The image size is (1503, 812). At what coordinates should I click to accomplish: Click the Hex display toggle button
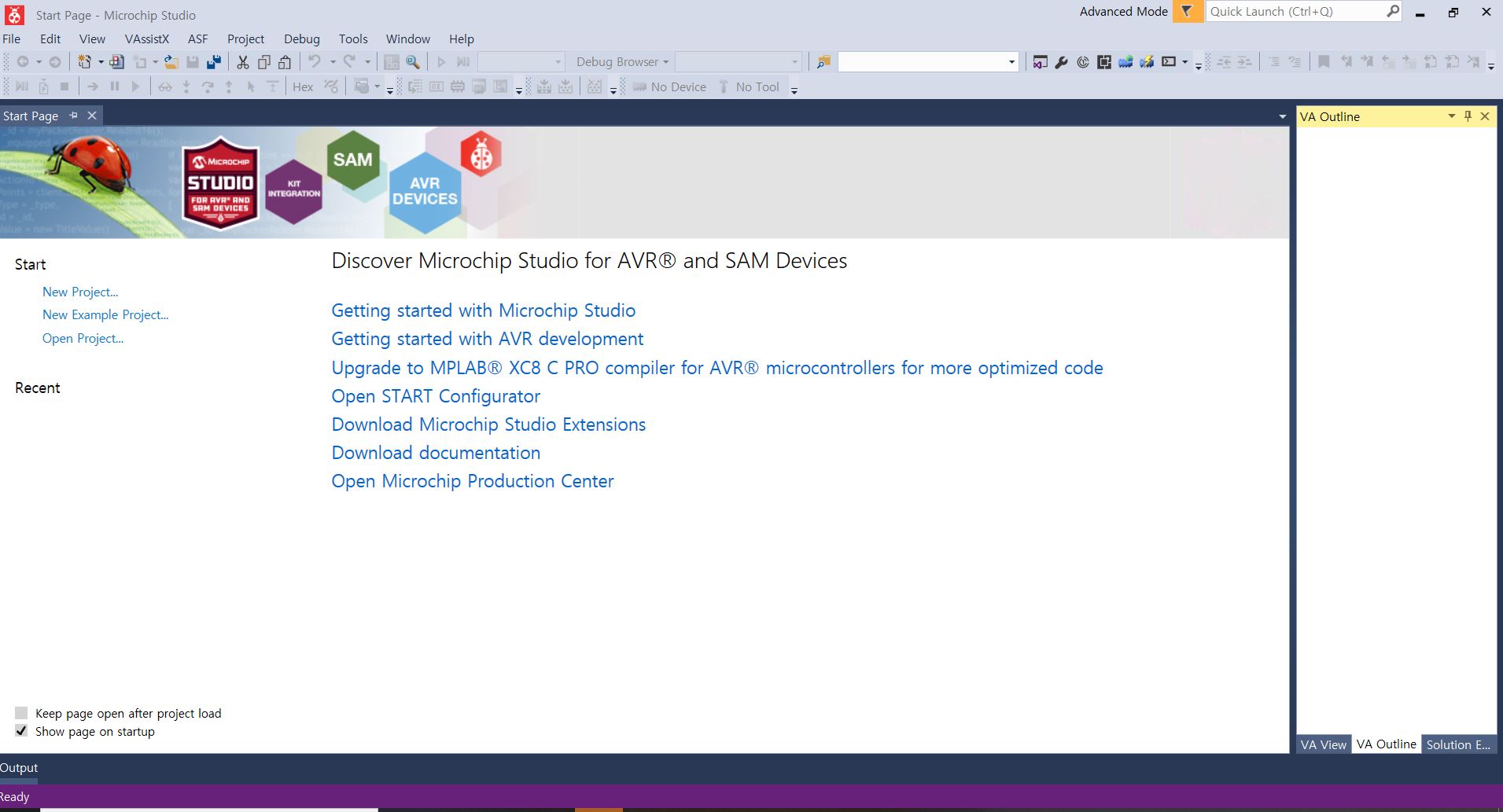(303, 86)
